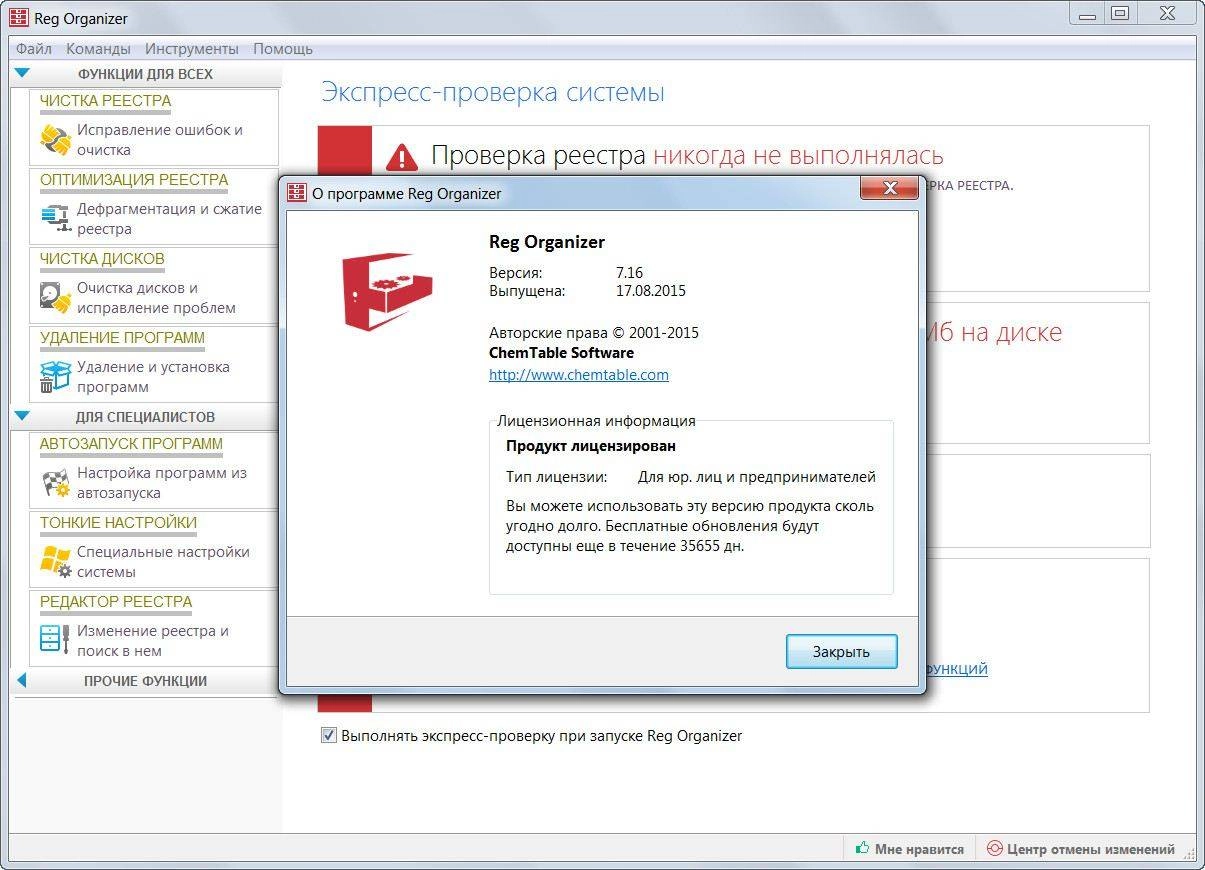Click the thumbs-up icon in status bar
The height and width of the screenshot is (870, 1205).
(x=863, y=849)
